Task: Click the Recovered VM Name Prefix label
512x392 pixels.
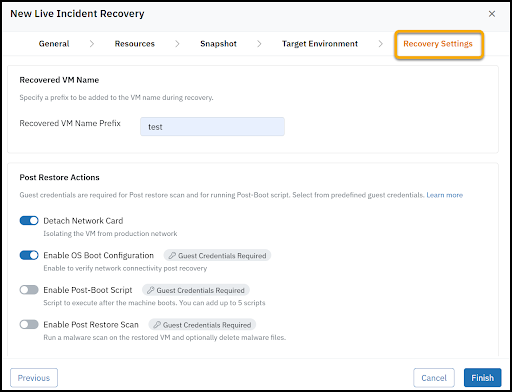Action: pos(70,123)
